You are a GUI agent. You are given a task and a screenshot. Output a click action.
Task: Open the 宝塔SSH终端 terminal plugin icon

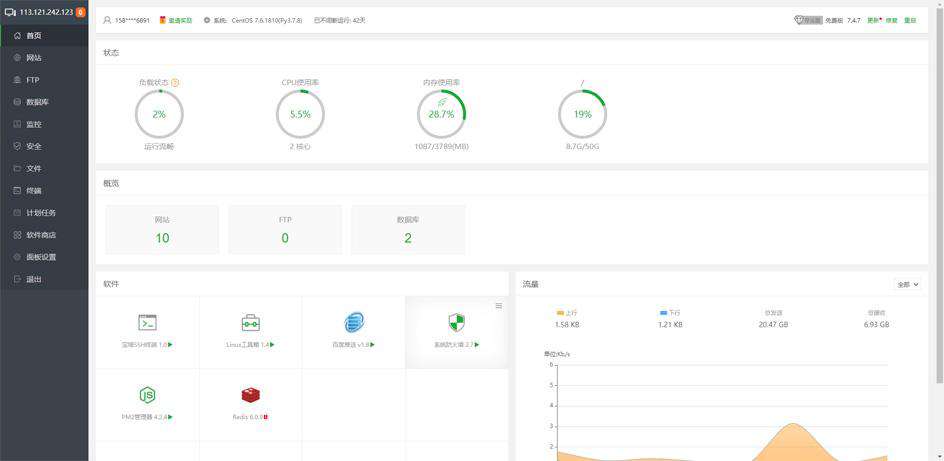pyautogui.click(x=148, y=323)
